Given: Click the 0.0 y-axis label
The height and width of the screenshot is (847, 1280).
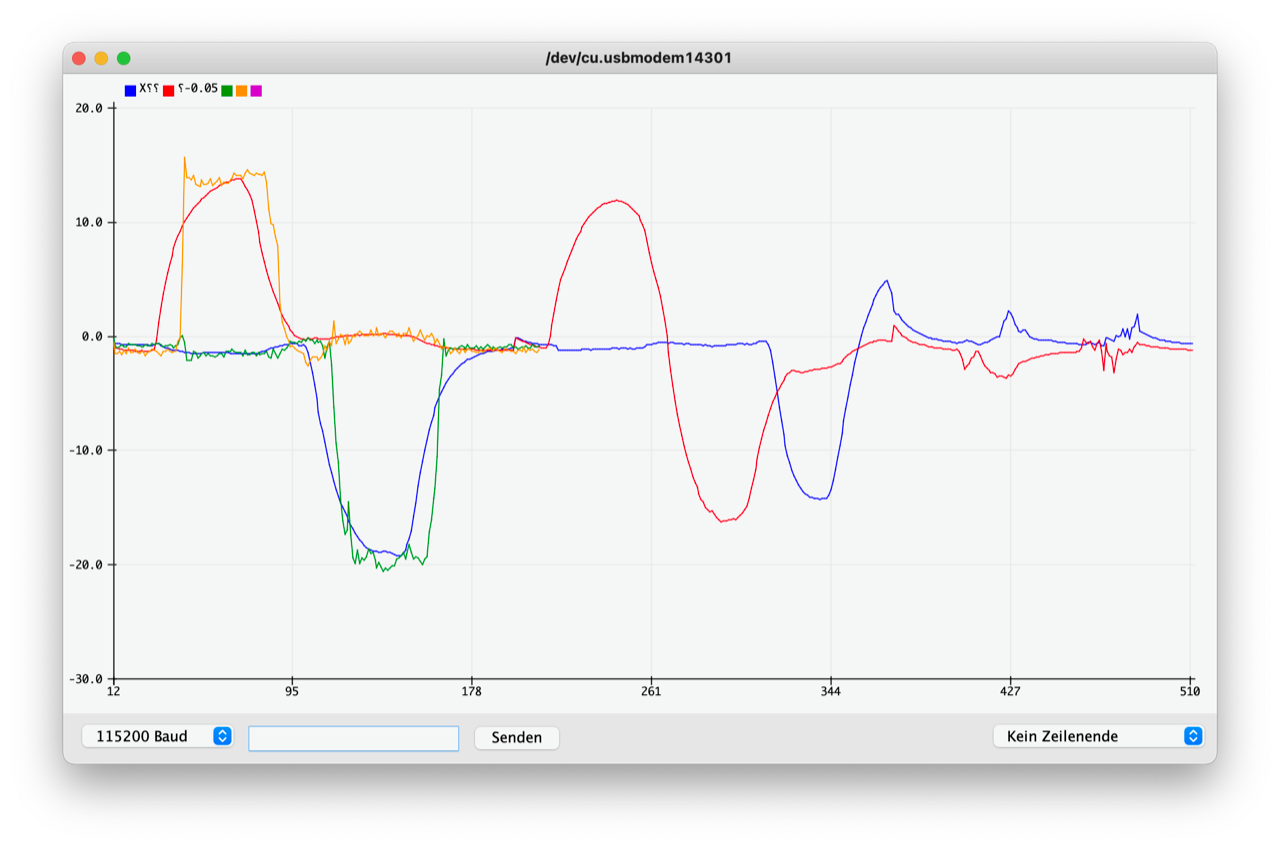Looking at the screenshot, I should (x=93, y=336).
